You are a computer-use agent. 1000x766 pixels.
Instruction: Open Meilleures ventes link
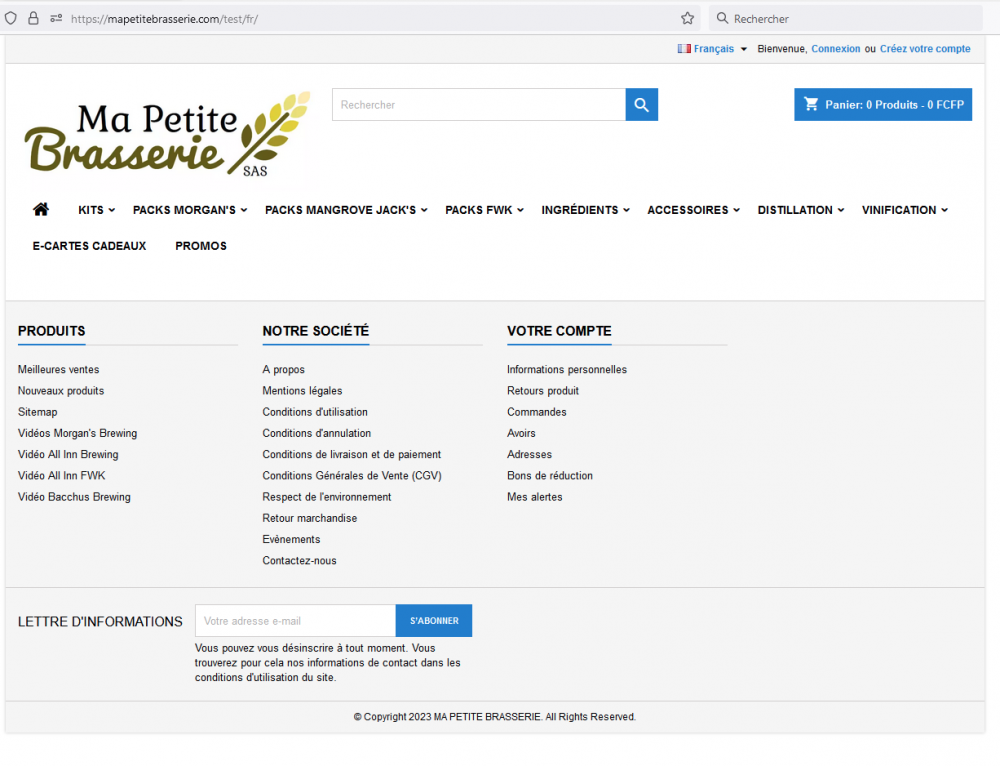tap(59, 369)
